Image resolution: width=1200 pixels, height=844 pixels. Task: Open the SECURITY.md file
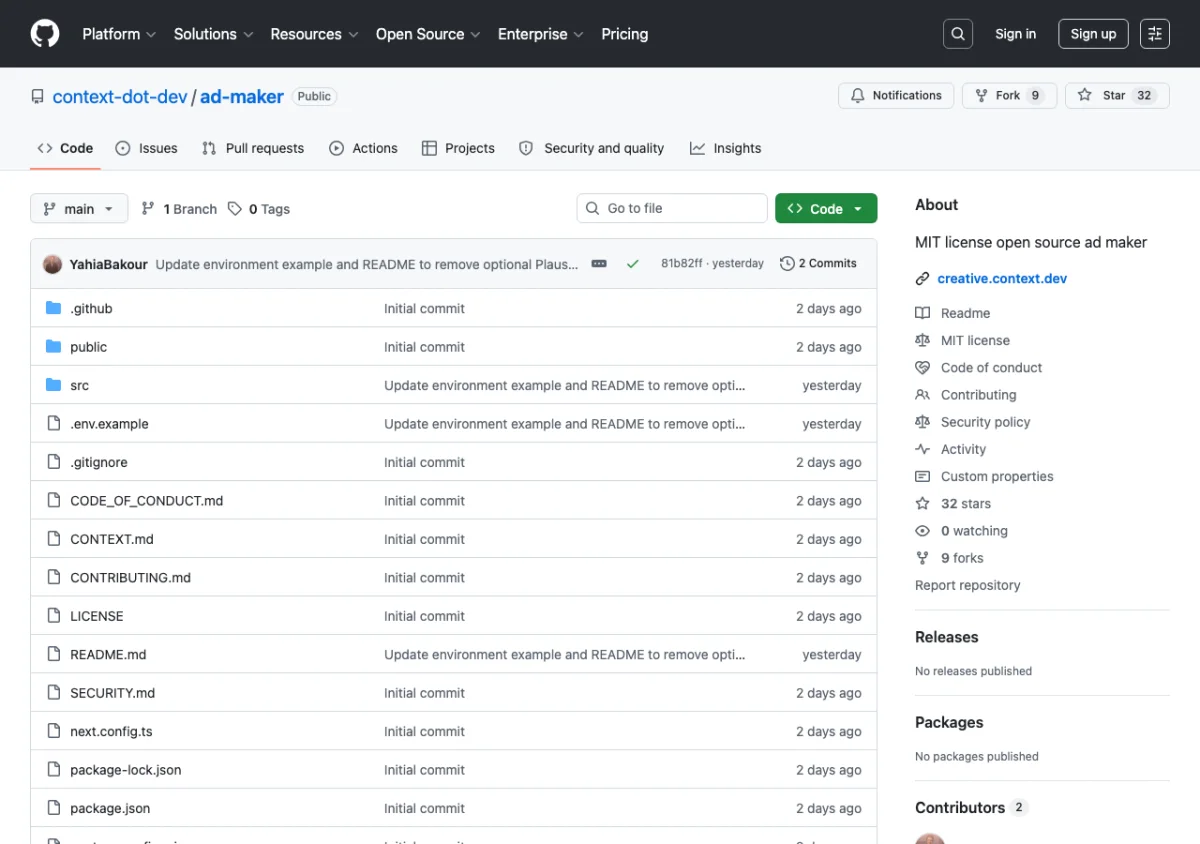112,693
